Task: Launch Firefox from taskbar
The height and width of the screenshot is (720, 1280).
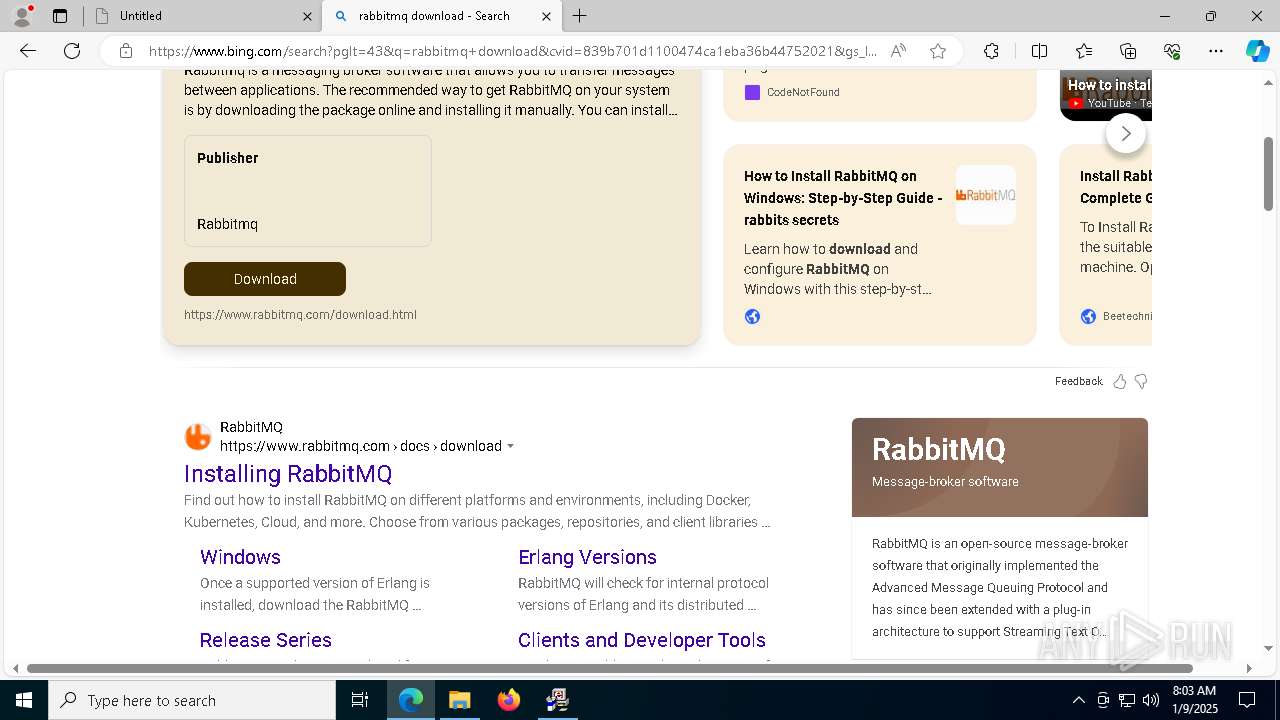Action: coord(509,700)
